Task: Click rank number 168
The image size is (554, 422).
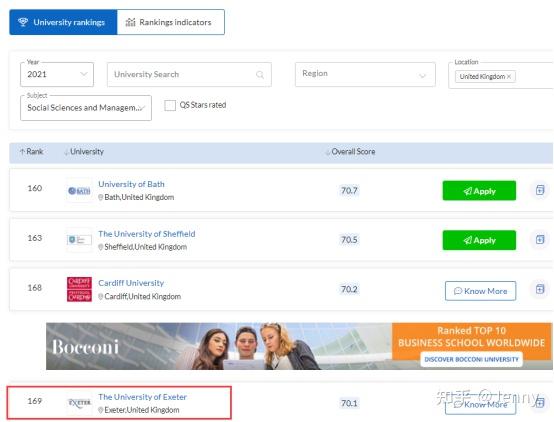Action: (x=35, y=288)
